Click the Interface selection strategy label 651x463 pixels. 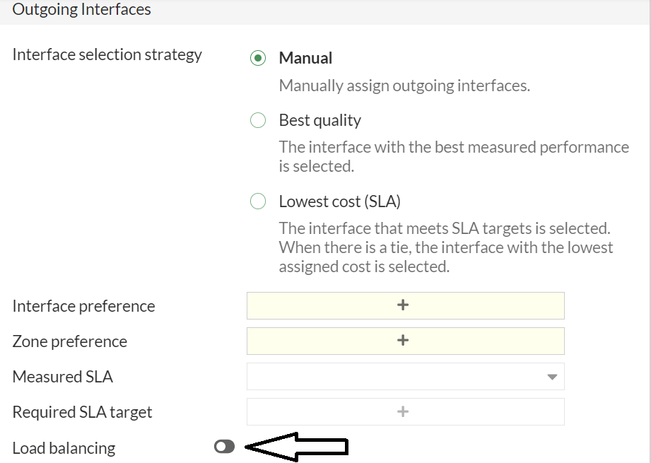click(107, 55)
